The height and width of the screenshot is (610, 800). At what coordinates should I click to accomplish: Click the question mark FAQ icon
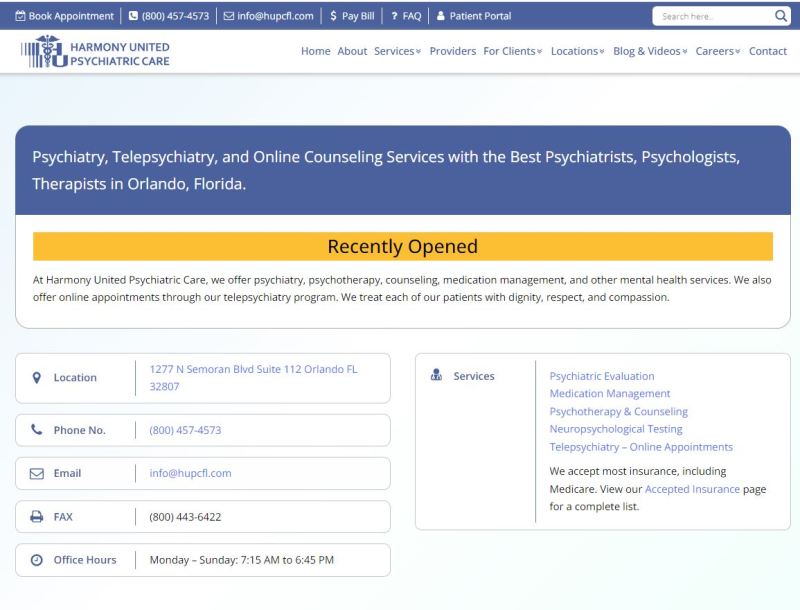(x=394, y=16)
